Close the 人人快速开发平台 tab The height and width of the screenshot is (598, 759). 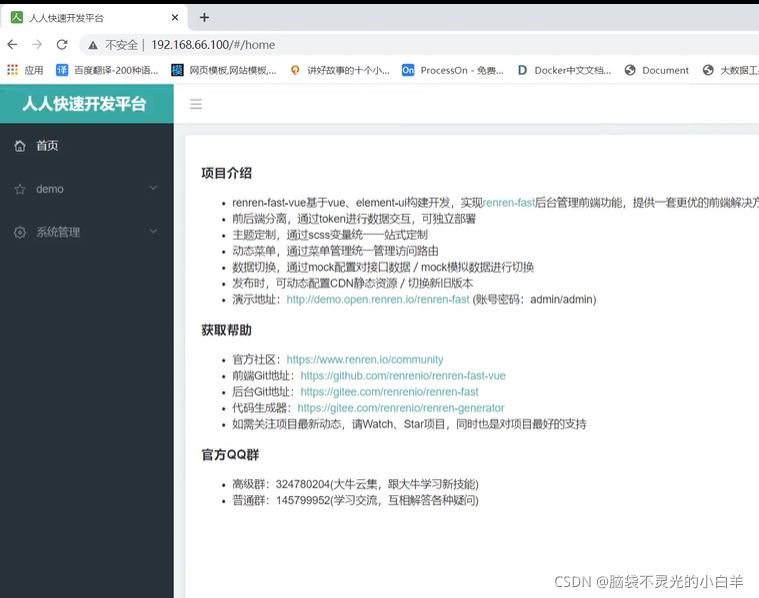[175, 17]
